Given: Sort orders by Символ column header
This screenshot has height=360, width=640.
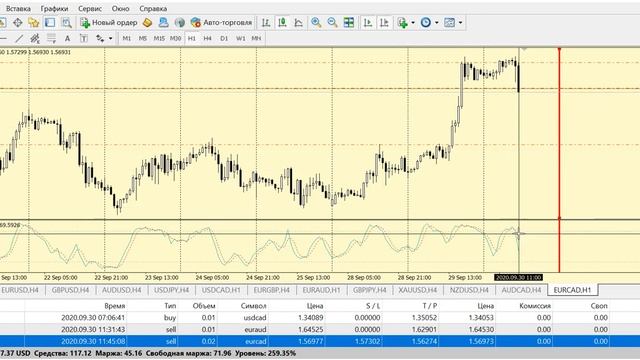Looking at the screenshot, I should (253, 306).
